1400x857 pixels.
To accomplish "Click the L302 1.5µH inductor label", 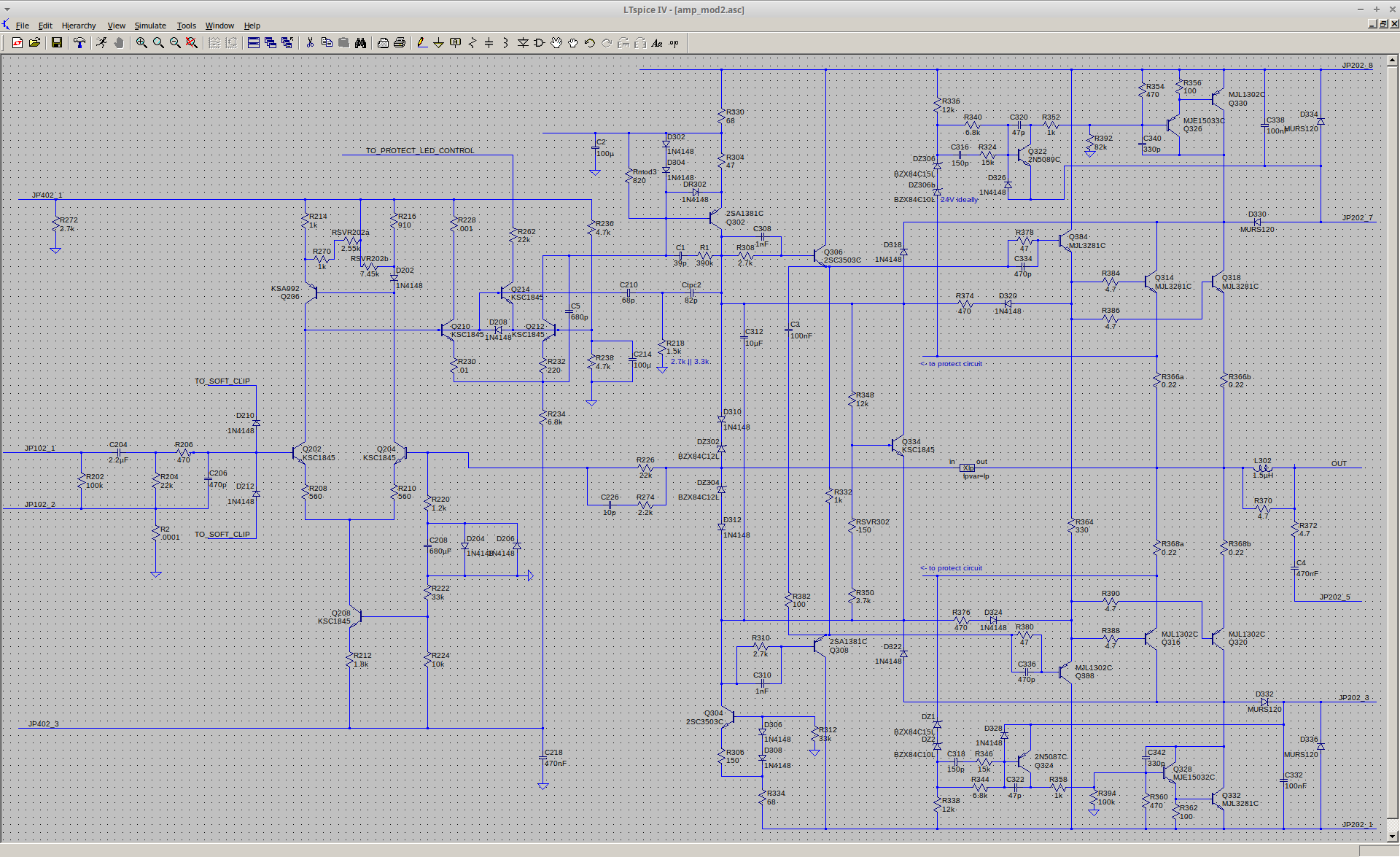I will tap(1263, 468).
